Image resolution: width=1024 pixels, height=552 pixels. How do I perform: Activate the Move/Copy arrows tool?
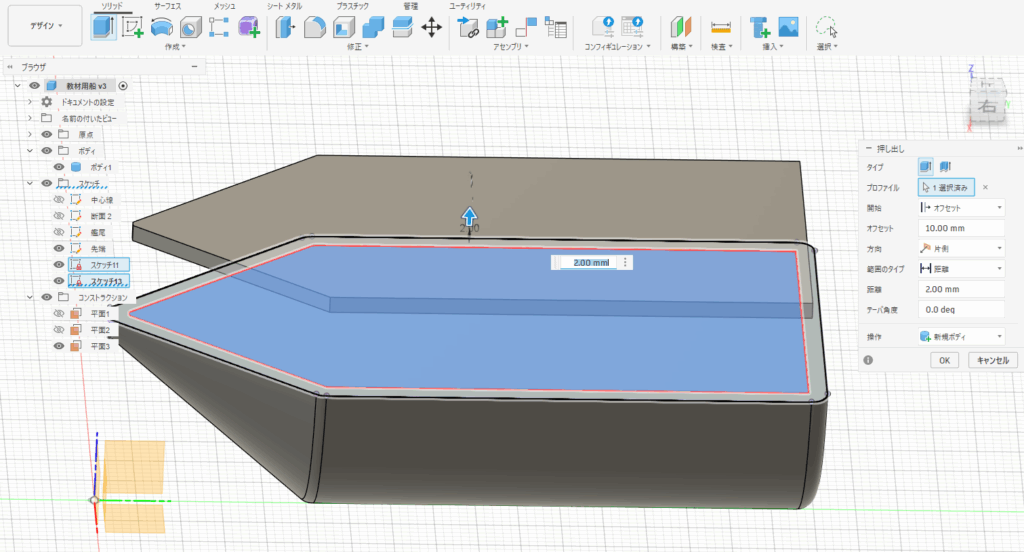pos(432,27)
